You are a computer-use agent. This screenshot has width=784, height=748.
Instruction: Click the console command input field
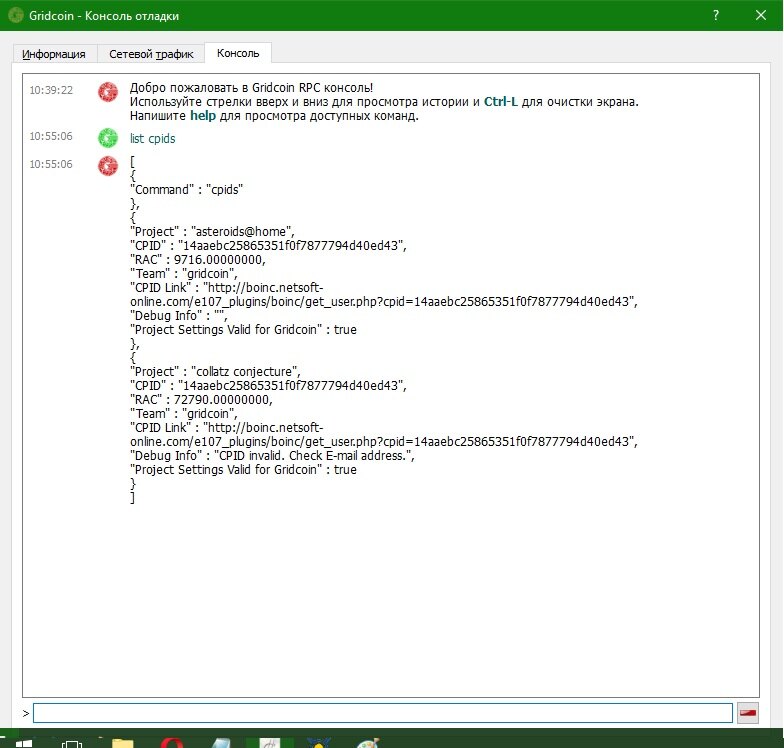[x=382, y=712]
